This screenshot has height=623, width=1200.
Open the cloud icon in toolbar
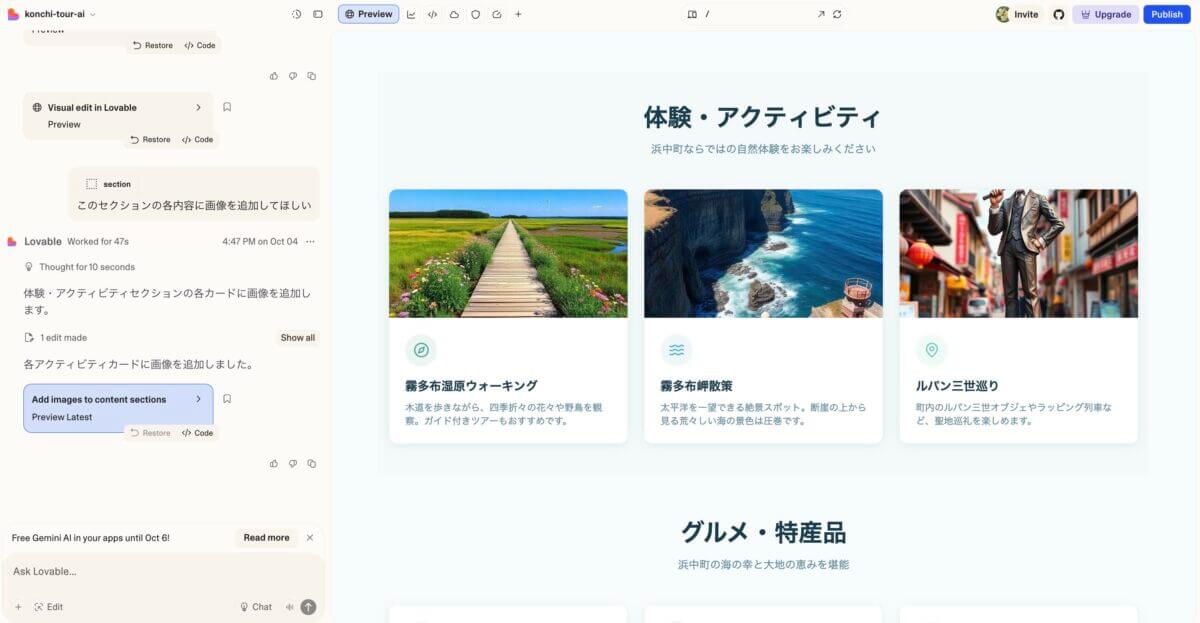tap(454, 14)
